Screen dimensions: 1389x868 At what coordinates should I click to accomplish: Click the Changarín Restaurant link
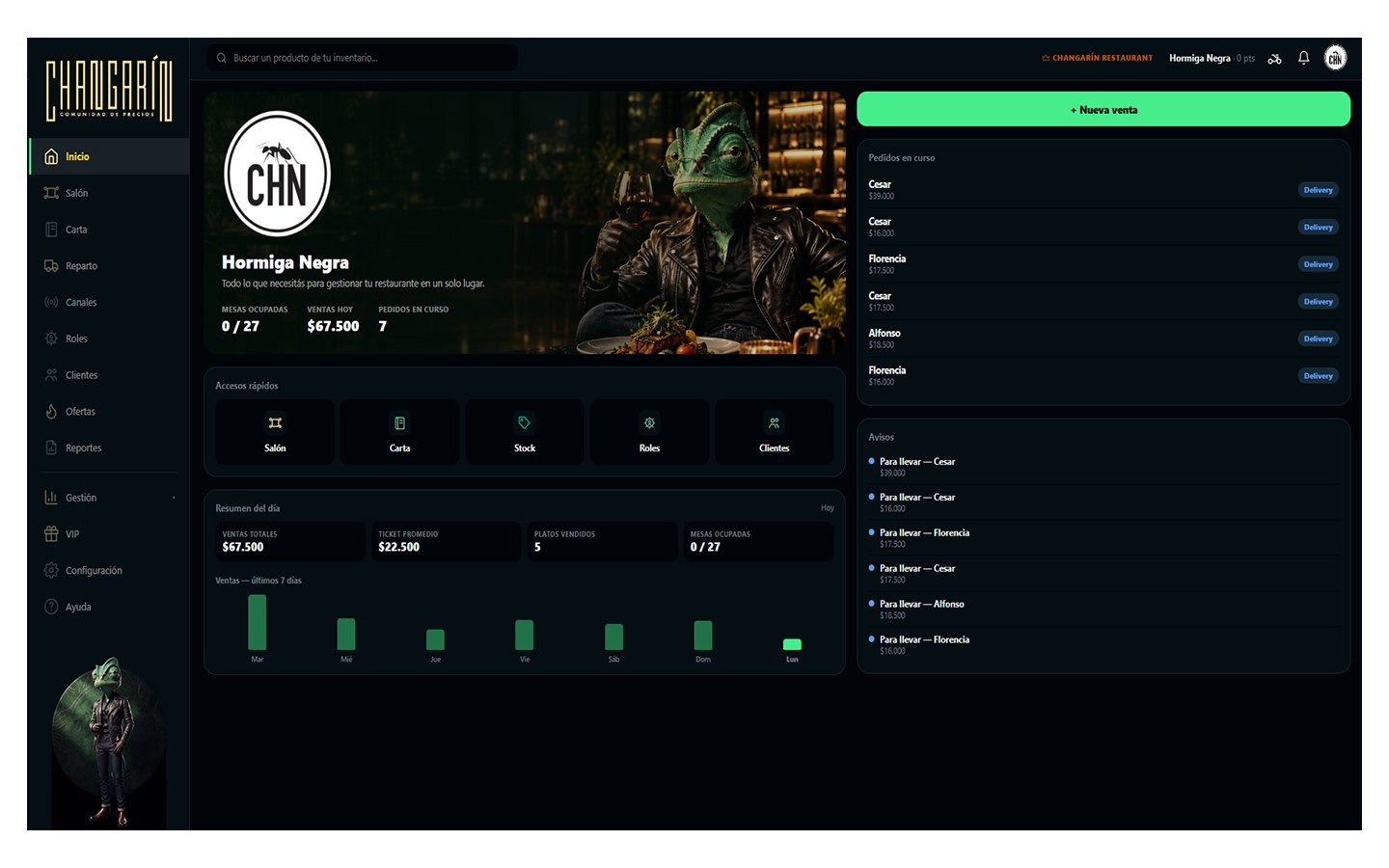point(1097,58)
